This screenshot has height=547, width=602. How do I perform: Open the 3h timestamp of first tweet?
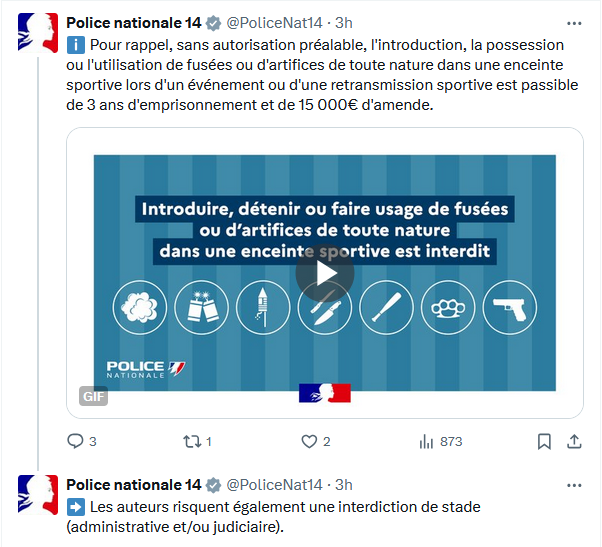tap(344, 23)
